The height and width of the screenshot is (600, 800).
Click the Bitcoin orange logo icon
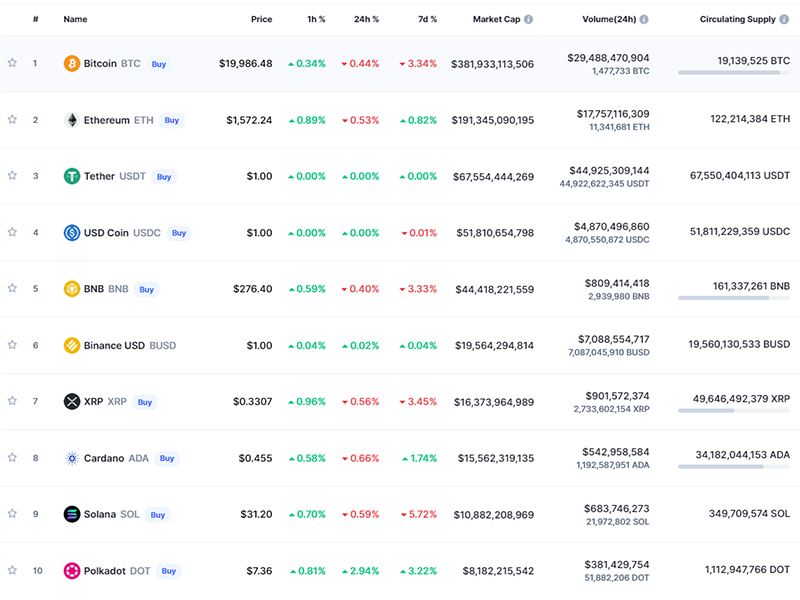pyautogui.click(x=72, y=63)
